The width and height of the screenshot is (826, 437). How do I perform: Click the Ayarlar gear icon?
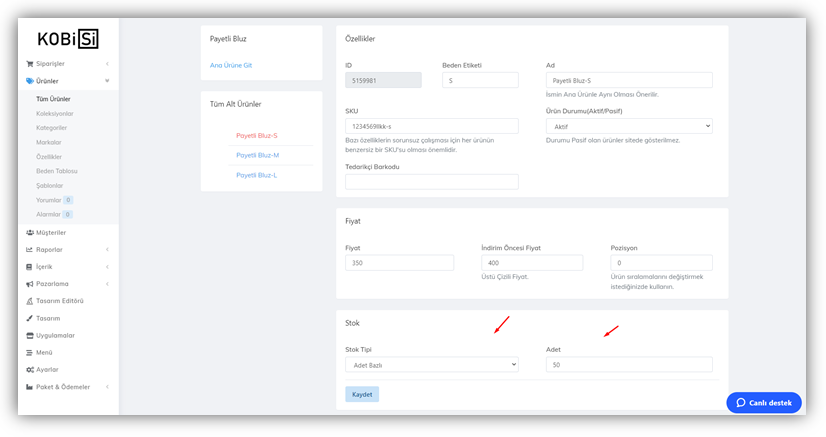tap(30, 369)
